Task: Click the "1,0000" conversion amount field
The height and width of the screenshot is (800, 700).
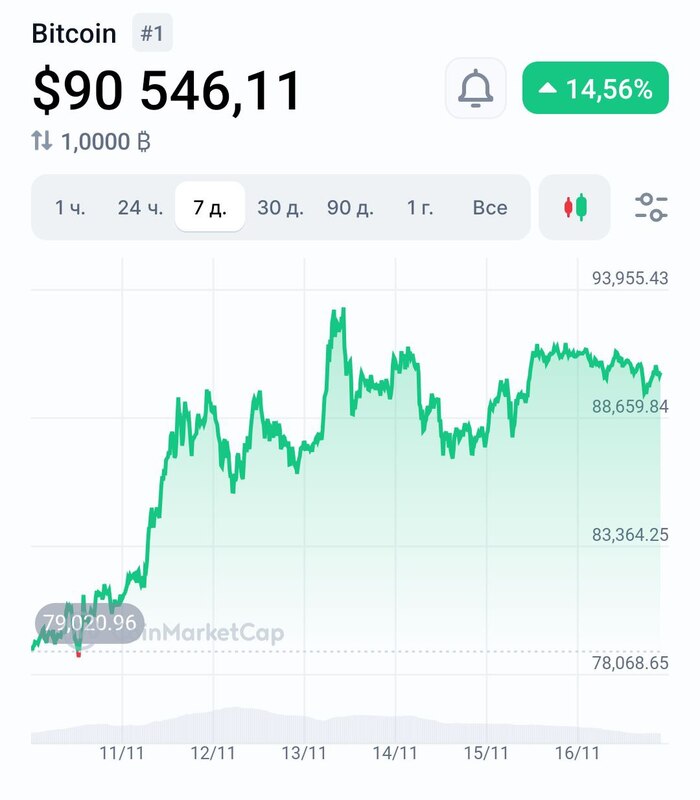Action: [97, 140]
